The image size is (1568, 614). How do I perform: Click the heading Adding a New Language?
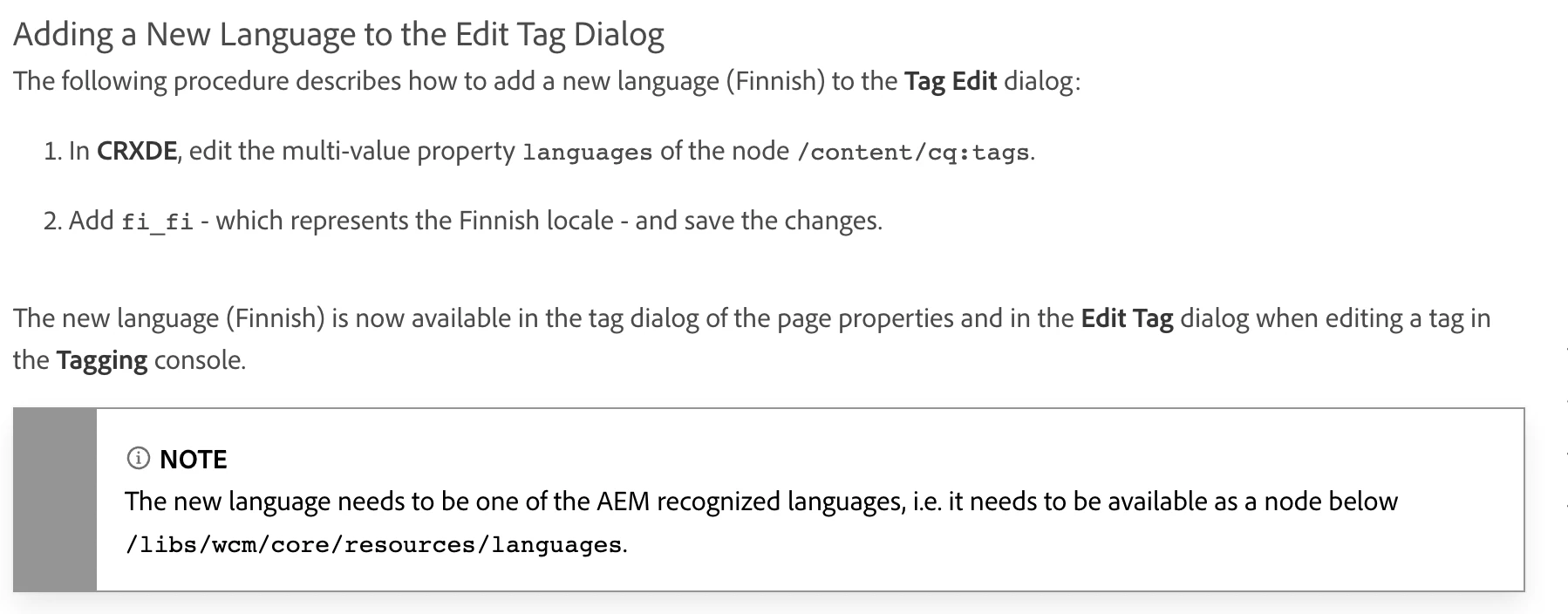click(x=339, y=35)
